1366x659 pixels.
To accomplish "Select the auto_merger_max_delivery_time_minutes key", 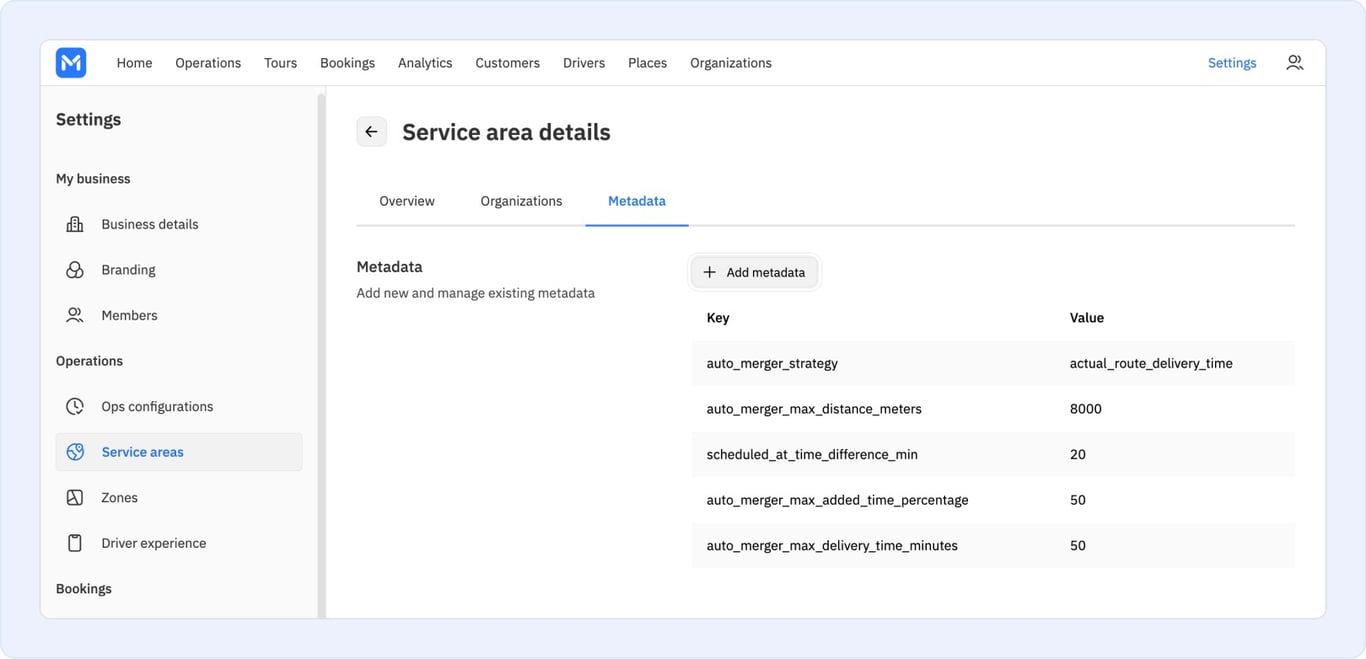I will [x=832, y=545].
